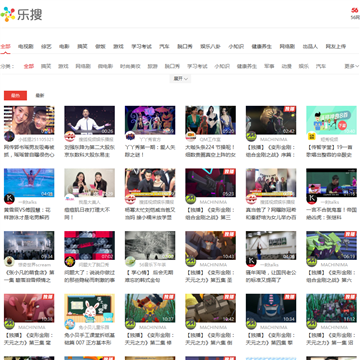360x360 pixels.
Task: Click 56音乐下午茶 channel avatar
Action: 130,262
